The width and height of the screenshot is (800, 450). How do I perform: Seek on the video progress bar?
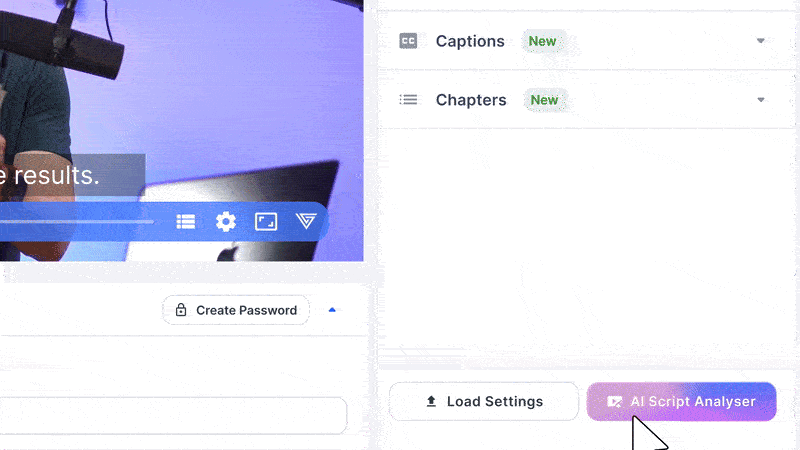point(77,222)
